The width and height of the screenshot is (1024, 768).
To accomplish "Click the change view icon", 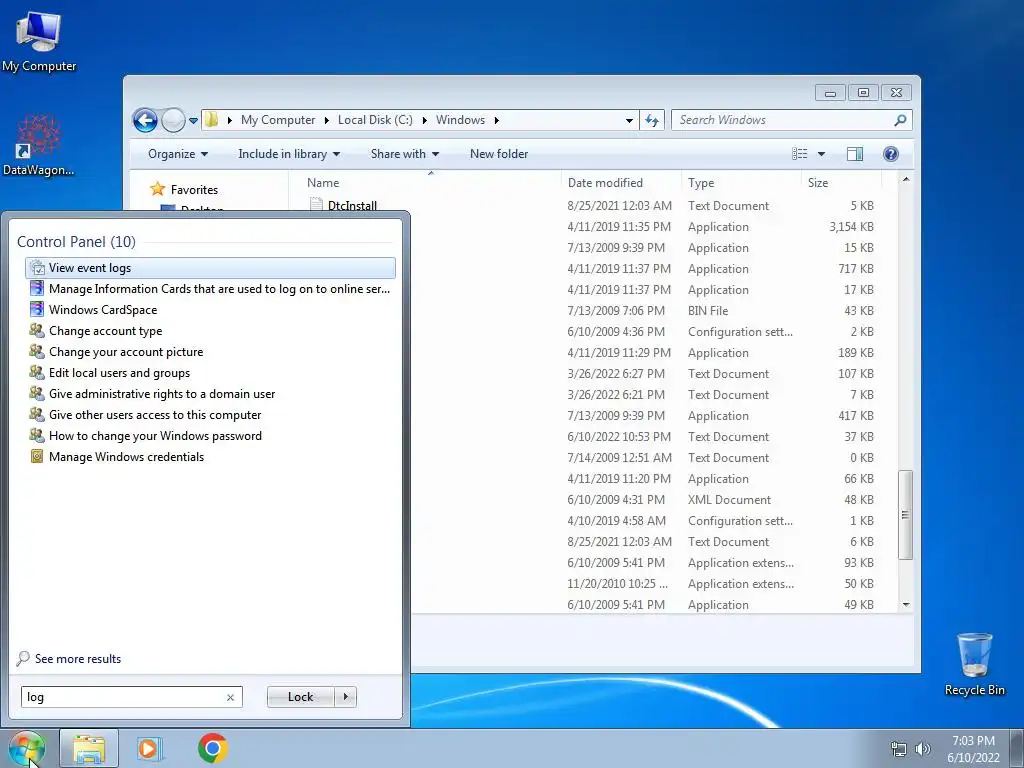I will 799,154.
